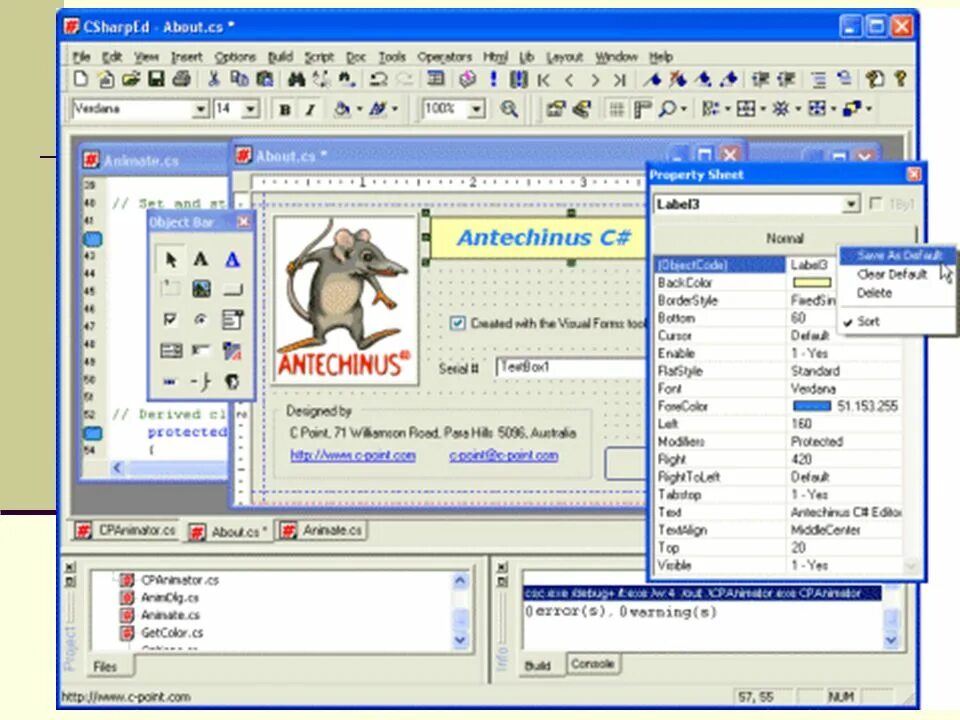Click the file list scroll down arrow

pyautogui.click(x=460, y=640)
